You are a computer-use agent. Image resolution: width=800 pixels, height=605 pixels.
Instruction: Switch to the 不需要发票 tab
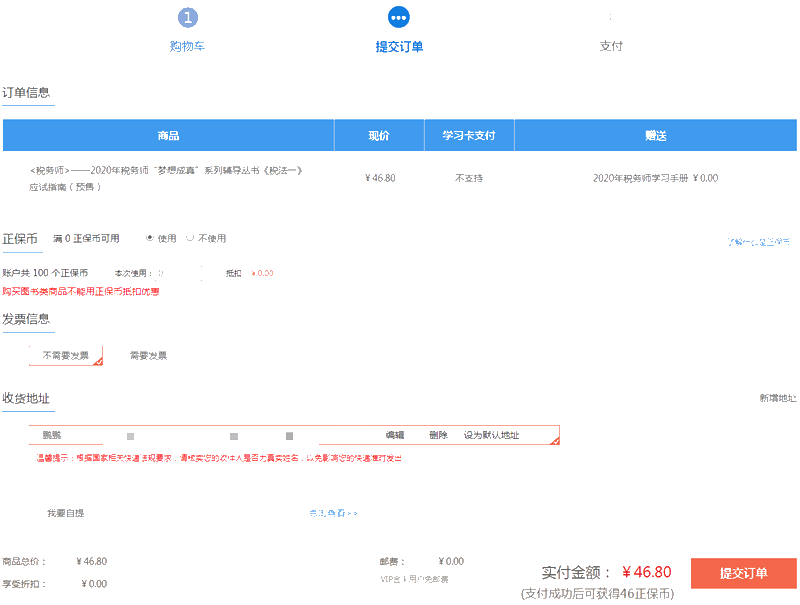point(65,353)
